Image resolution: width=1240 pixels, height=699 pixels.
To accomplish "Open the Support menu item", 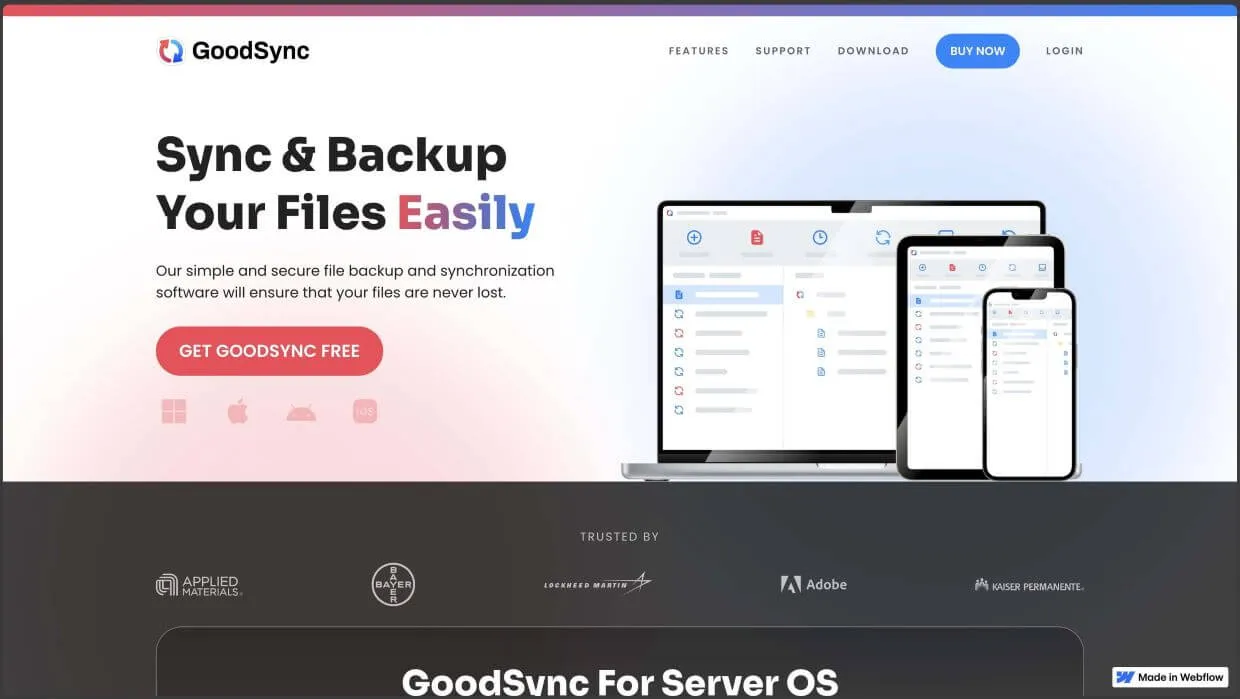I will tap(783, 51).
